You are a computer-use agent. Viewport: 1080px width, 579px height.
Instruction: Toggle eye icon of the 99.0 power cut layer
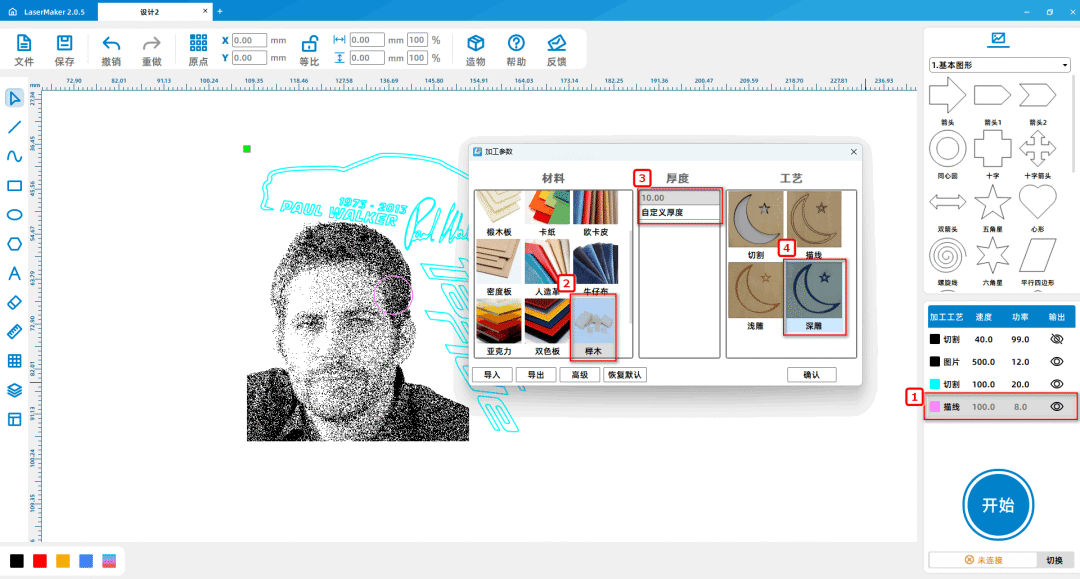[x=1055, y=339]
